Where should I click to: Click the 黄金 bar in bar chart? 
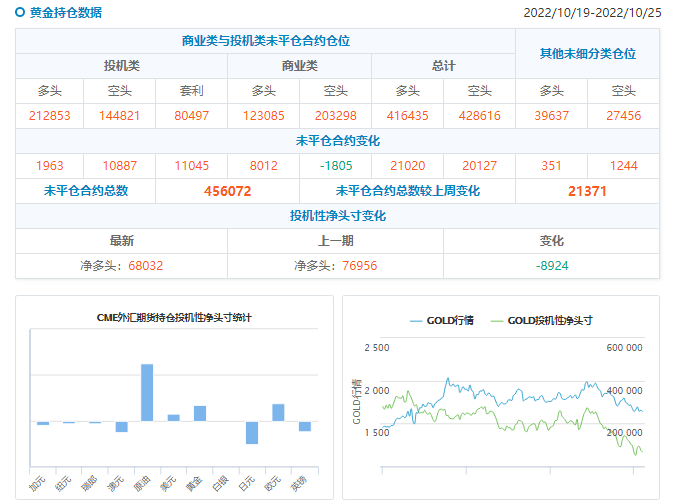[200, 413]
